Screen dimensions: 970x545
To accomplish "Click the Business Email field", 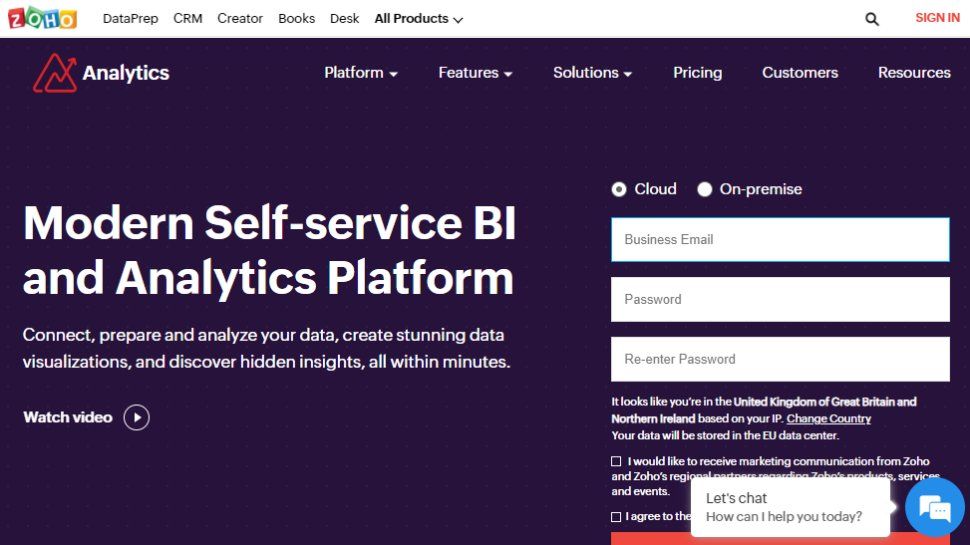I will point(780,240).
